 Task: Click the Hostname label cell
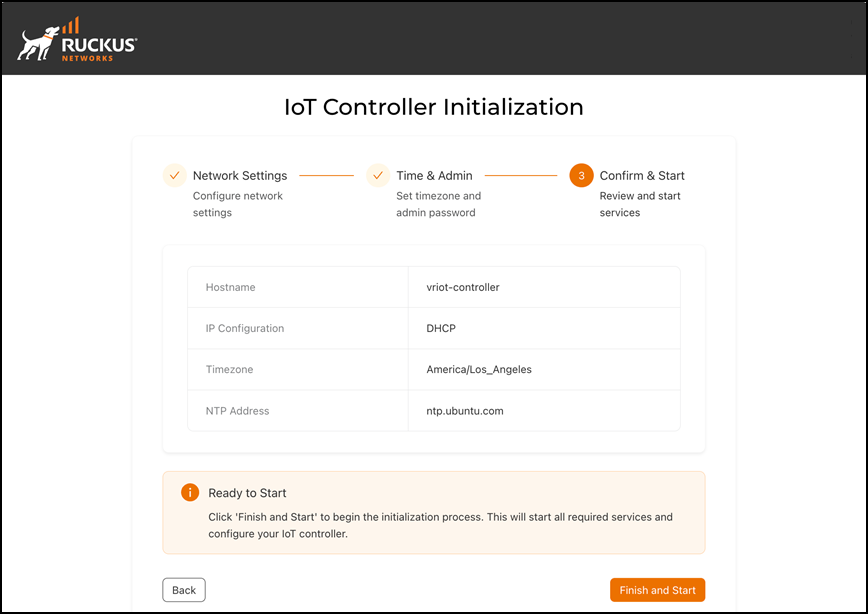(298, 287)
